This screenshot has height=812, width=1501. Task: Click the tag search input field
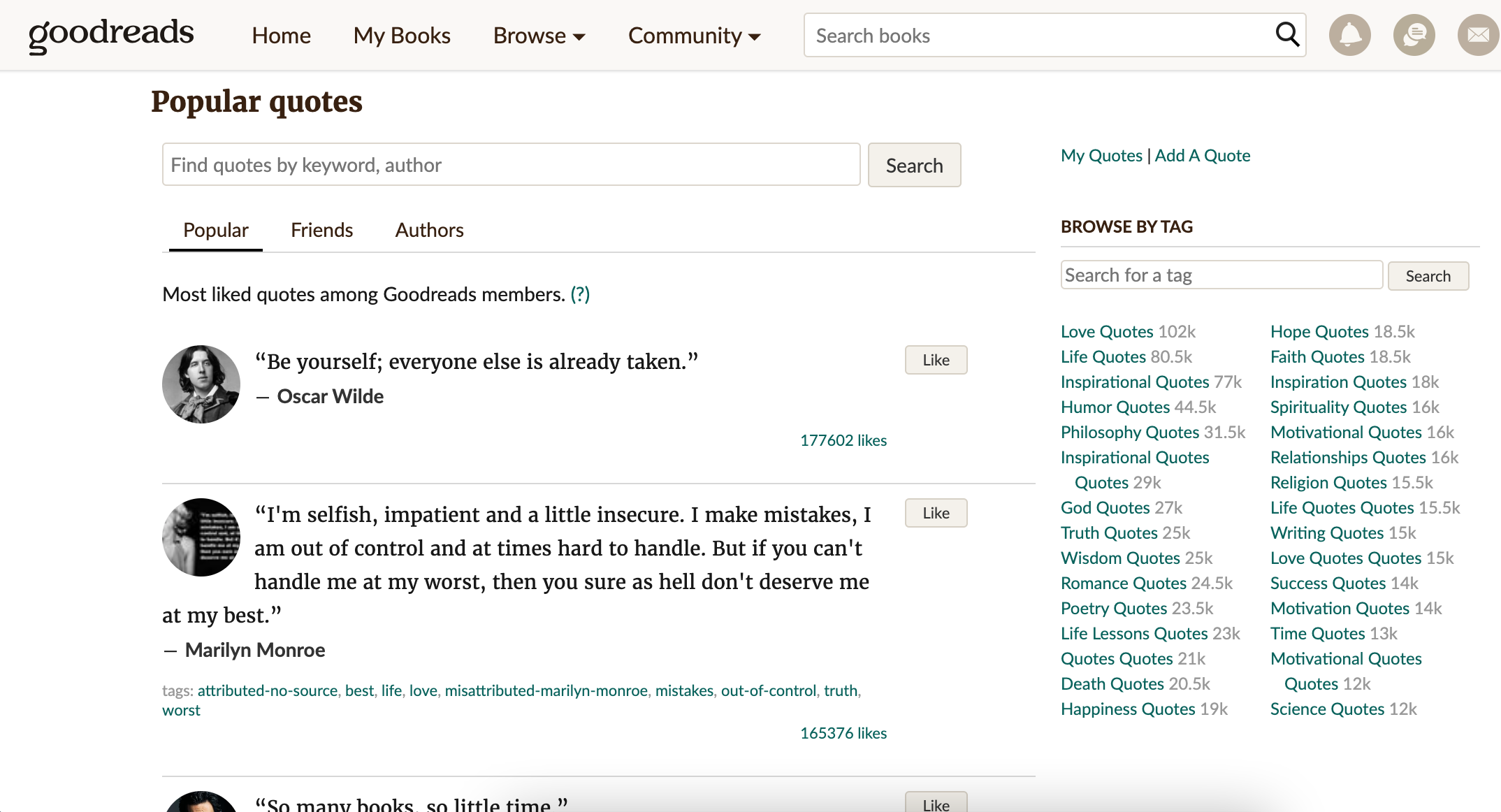tap(1221, 274)
